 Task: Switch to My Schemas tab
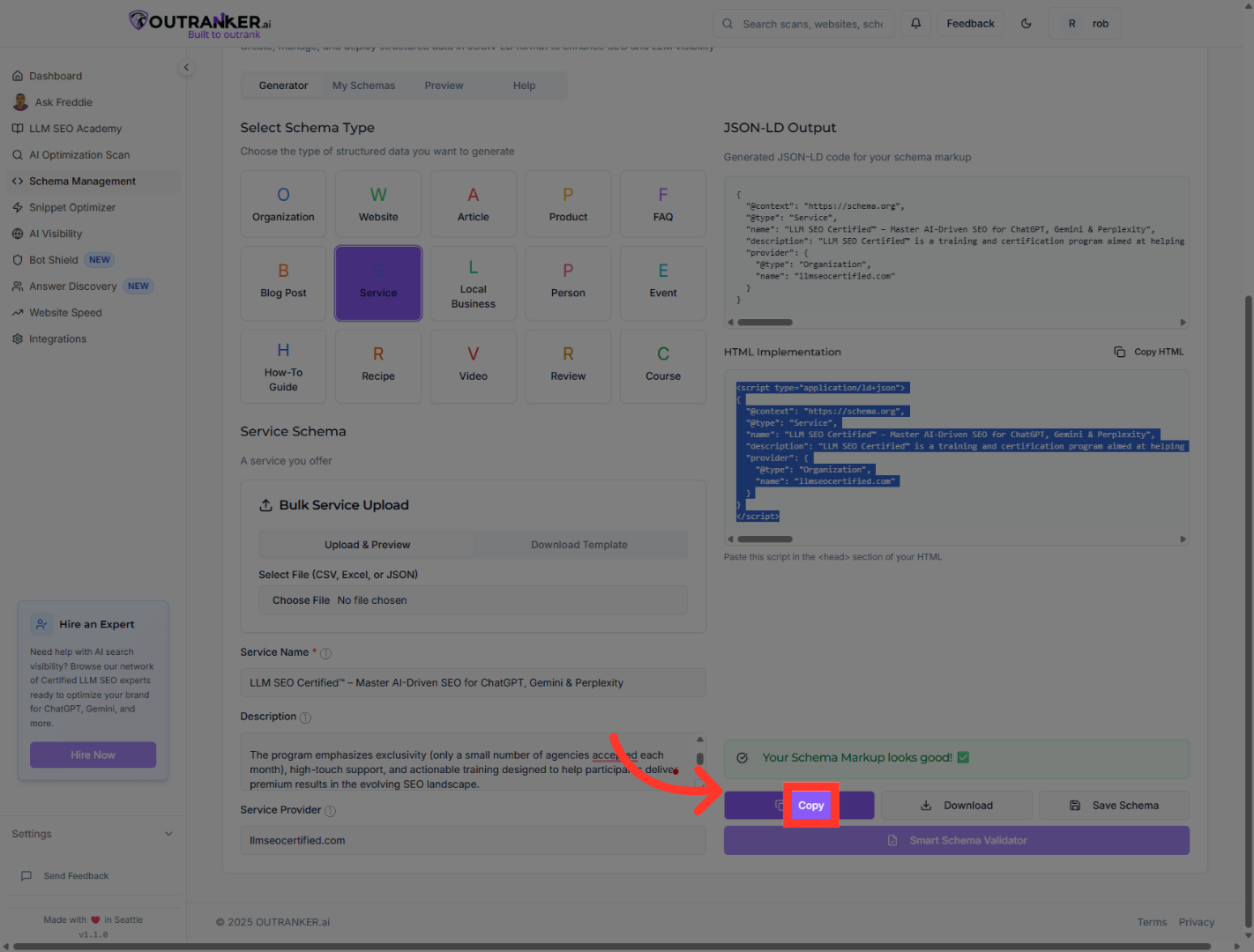[363, 86]
